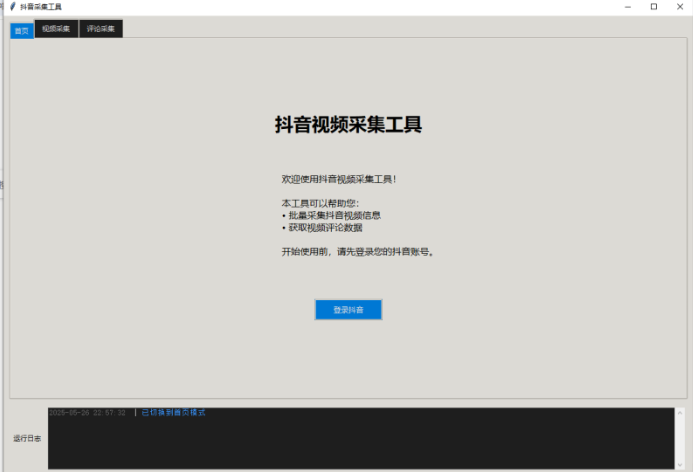Click the feather app icon in title bar

pyautogui.click(x=12, y=7)
